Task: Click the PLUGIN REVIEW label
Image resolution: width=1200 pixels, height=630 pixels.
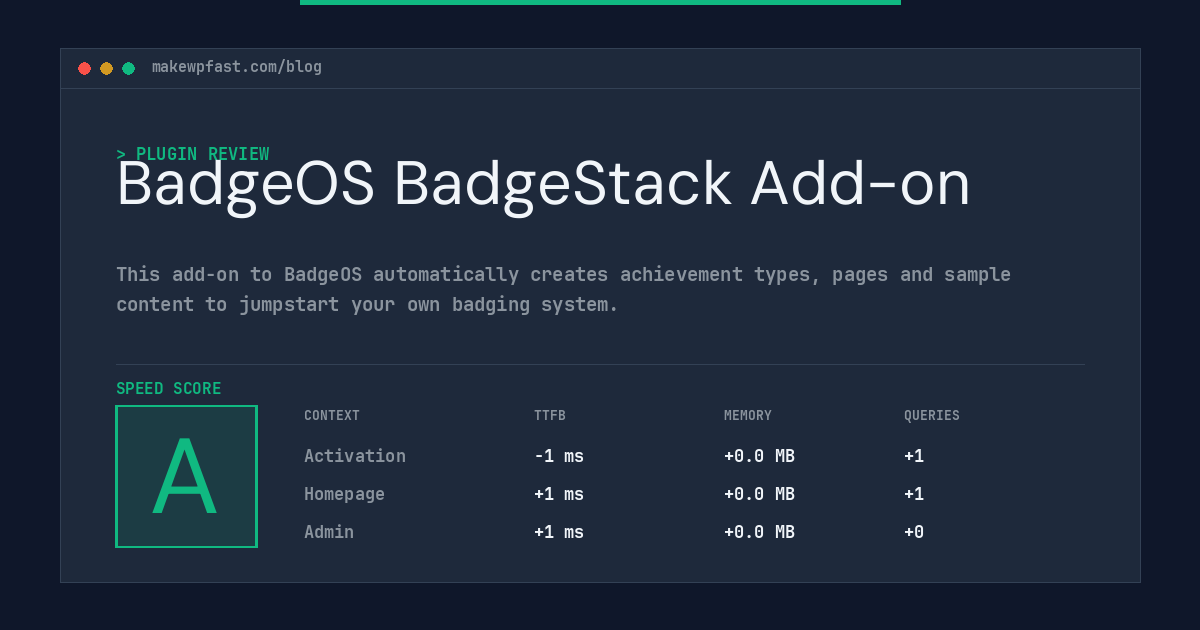Action: click(193, 154)
